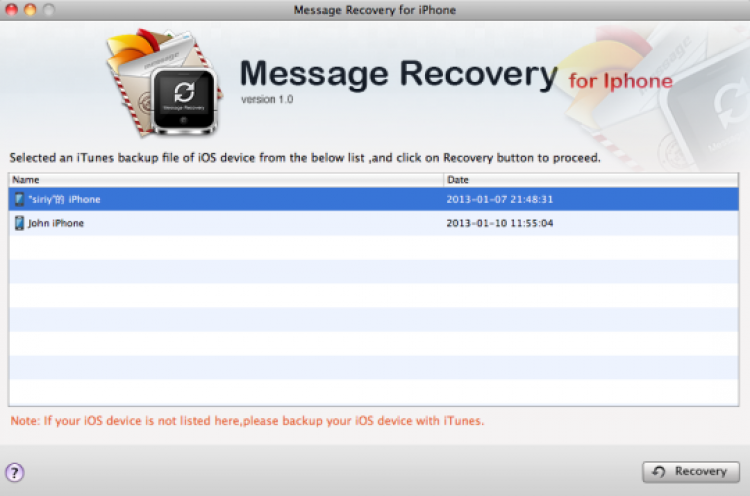
Task: Click phone icon beside John iPhone
Action: point(19,223)
